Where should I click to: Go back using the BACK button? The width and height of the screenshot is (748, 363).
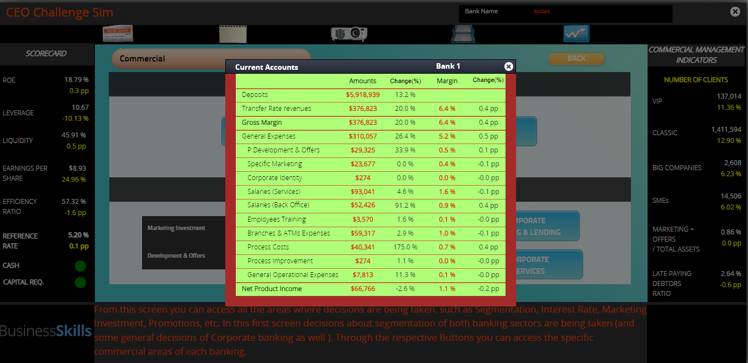coord(576,59)
